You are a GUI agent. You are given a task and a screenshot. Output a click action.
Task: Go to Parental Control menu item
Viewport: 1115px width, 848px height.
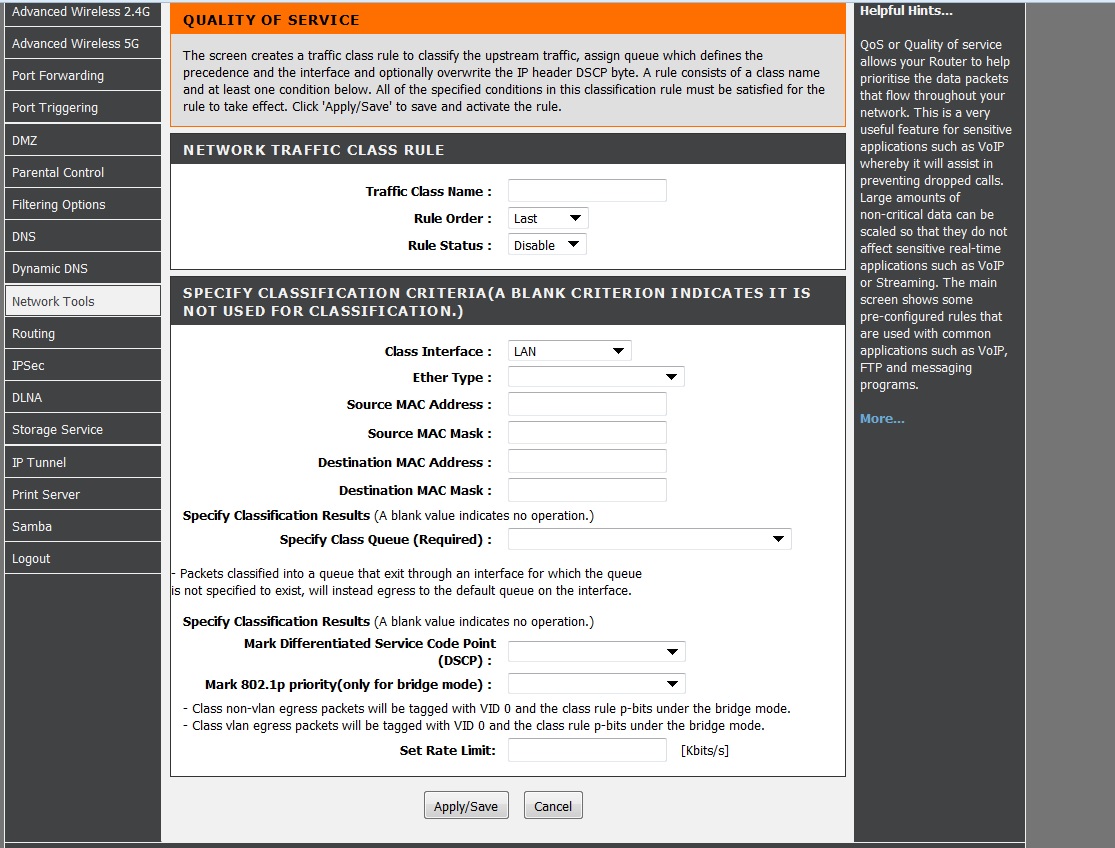pyautogui.click(x=82, y=172)
